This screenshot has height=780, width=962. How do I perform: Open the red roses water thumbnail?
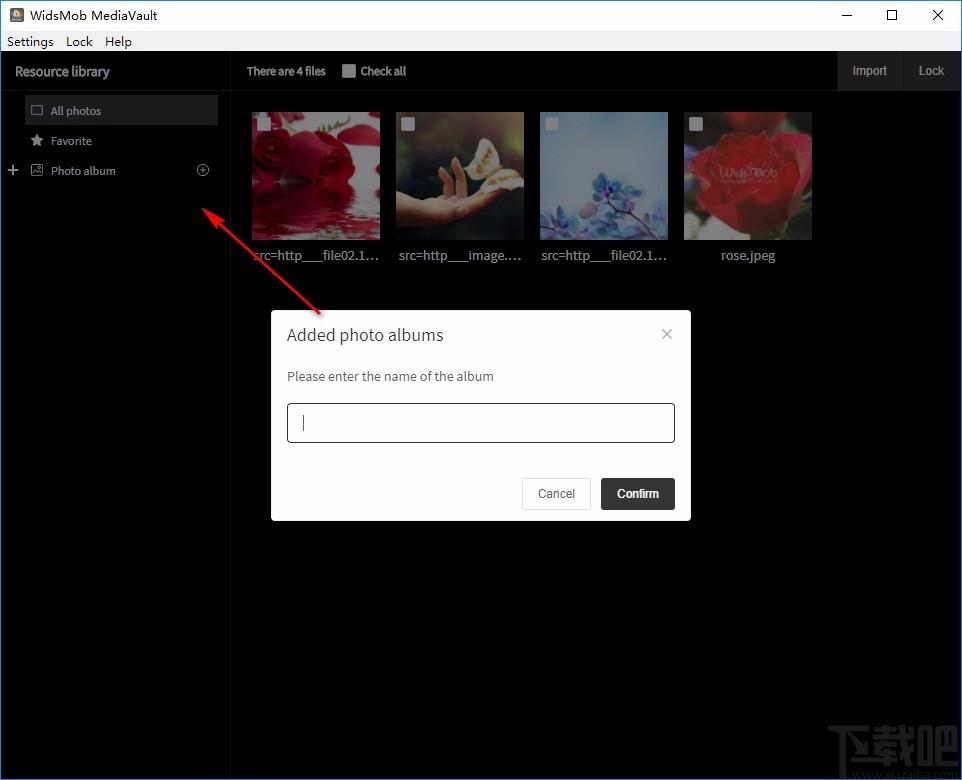pos(316,176)
